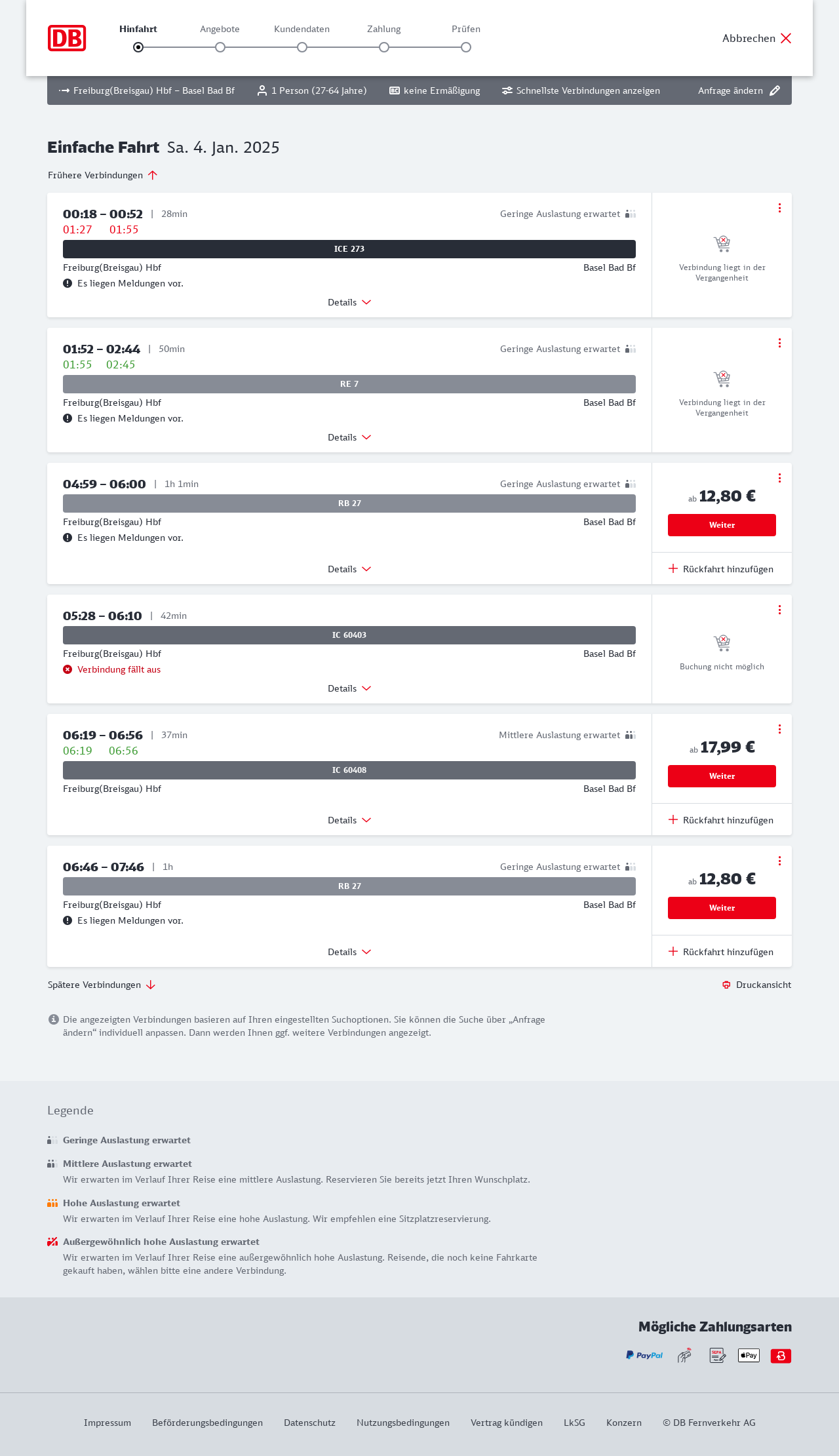Click the Apple Pay payment icon
The width and height of the screenshot is (839, 1456).
(749, 1355)
